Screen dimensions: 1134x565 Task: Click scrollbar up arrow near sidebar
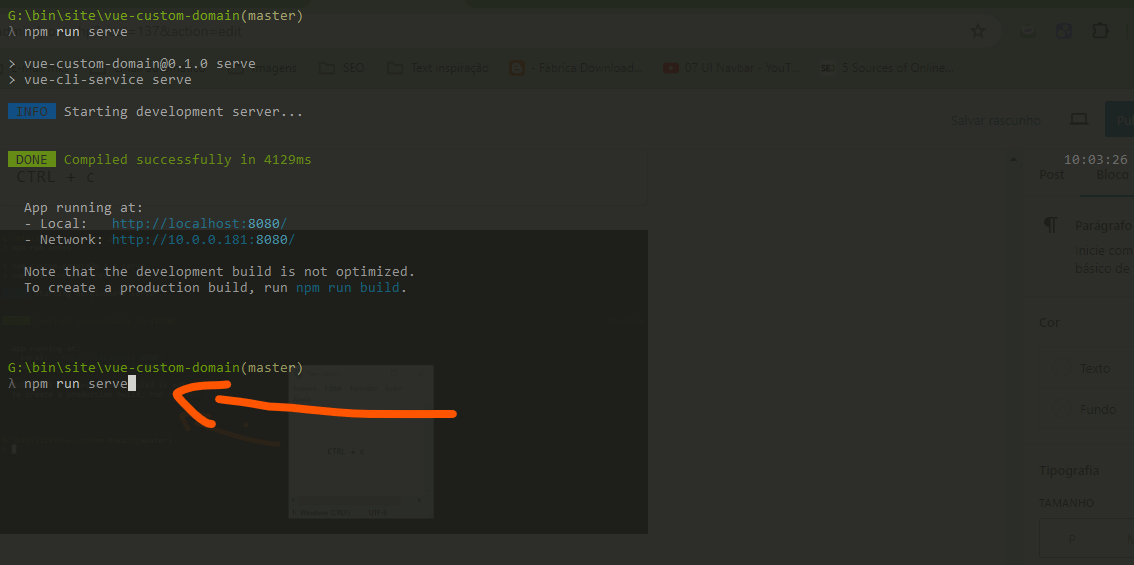(x=1013, y=160)
